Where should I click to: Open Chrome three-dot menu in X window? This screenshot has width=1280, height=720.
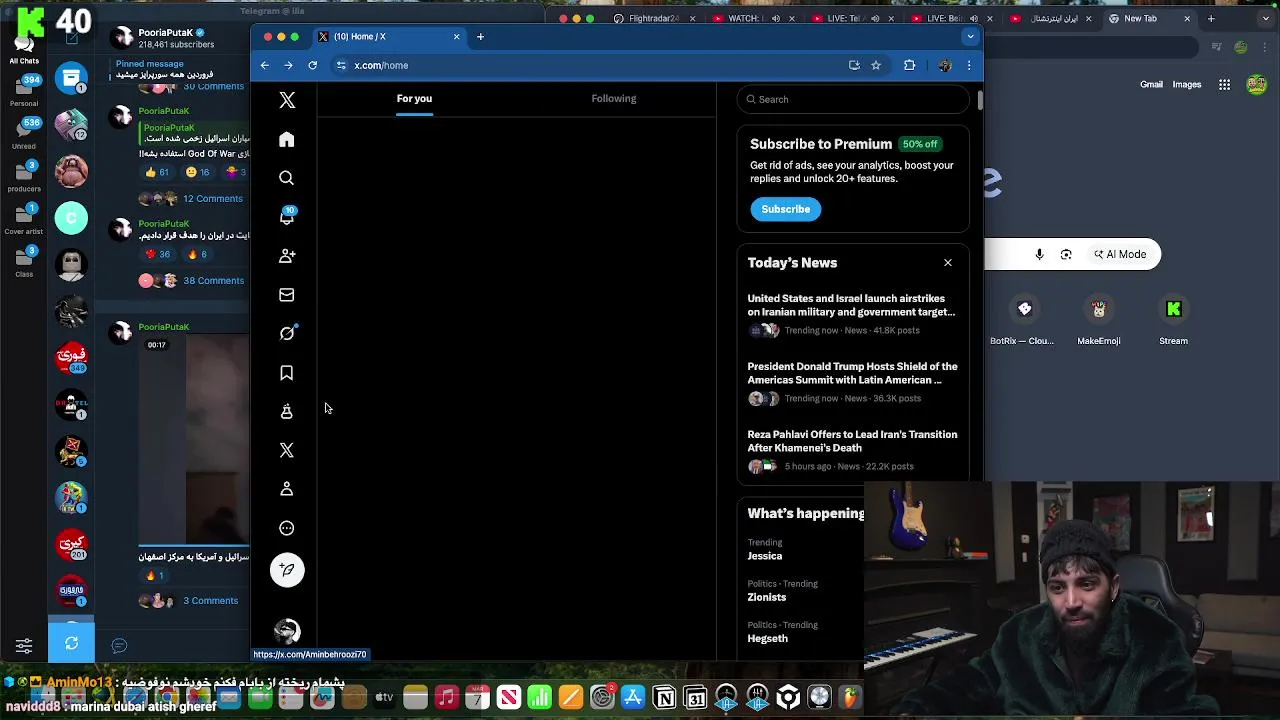tap(969, 65)
